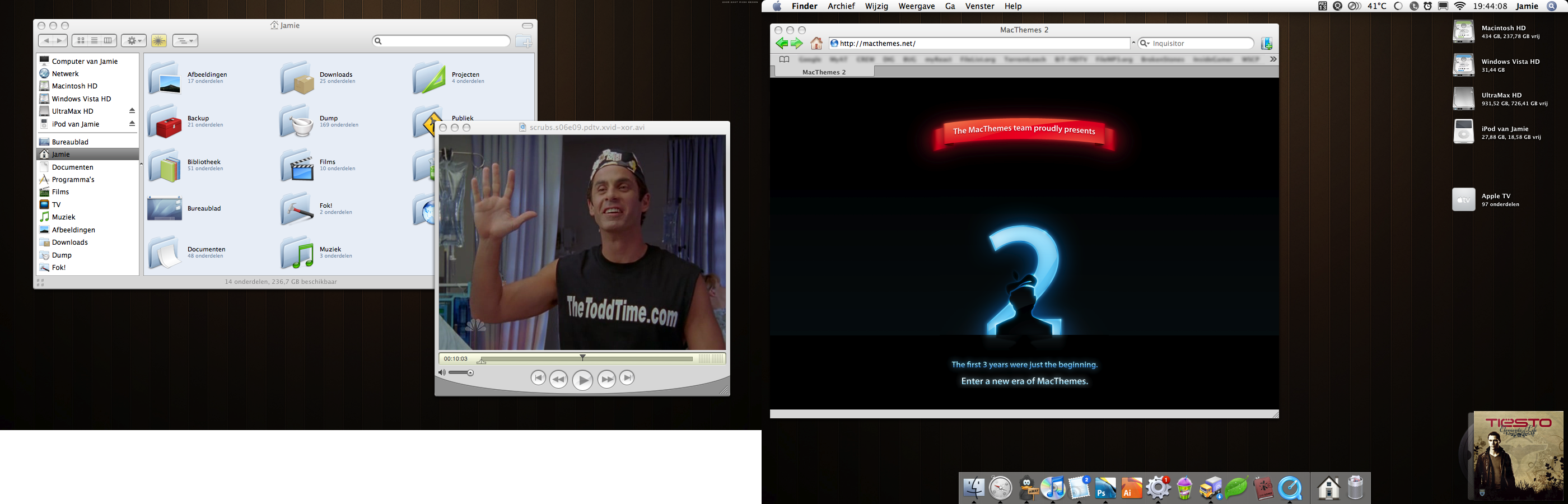This screenshot has height=504, width=1568.
Task: Open Coda leaf icon in Dock
Action: click(x=1237, y=488)
